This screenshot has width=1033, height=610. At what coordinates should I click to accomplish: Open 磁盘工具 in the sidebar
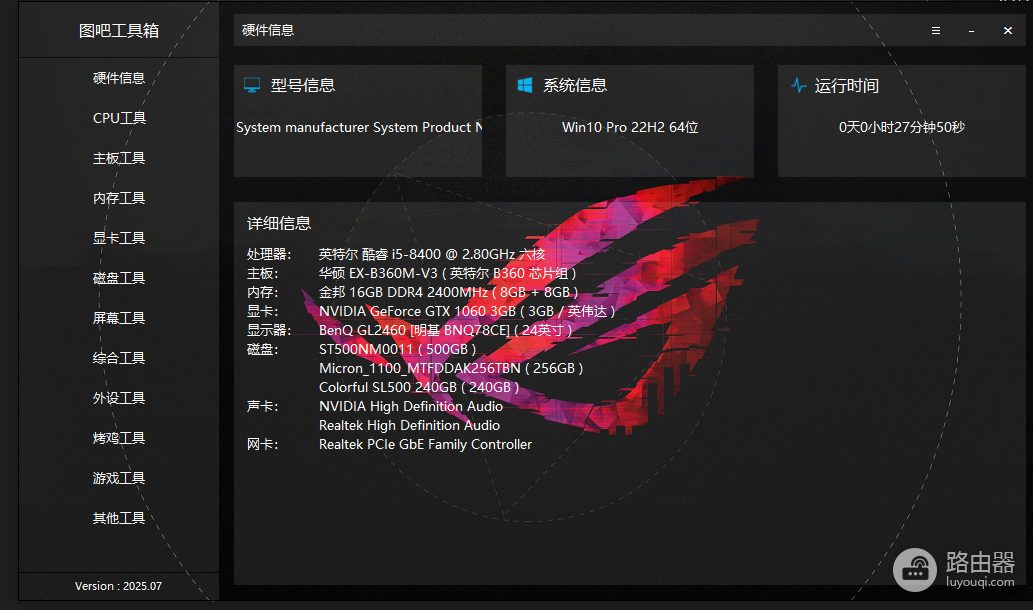pos(119,278)
